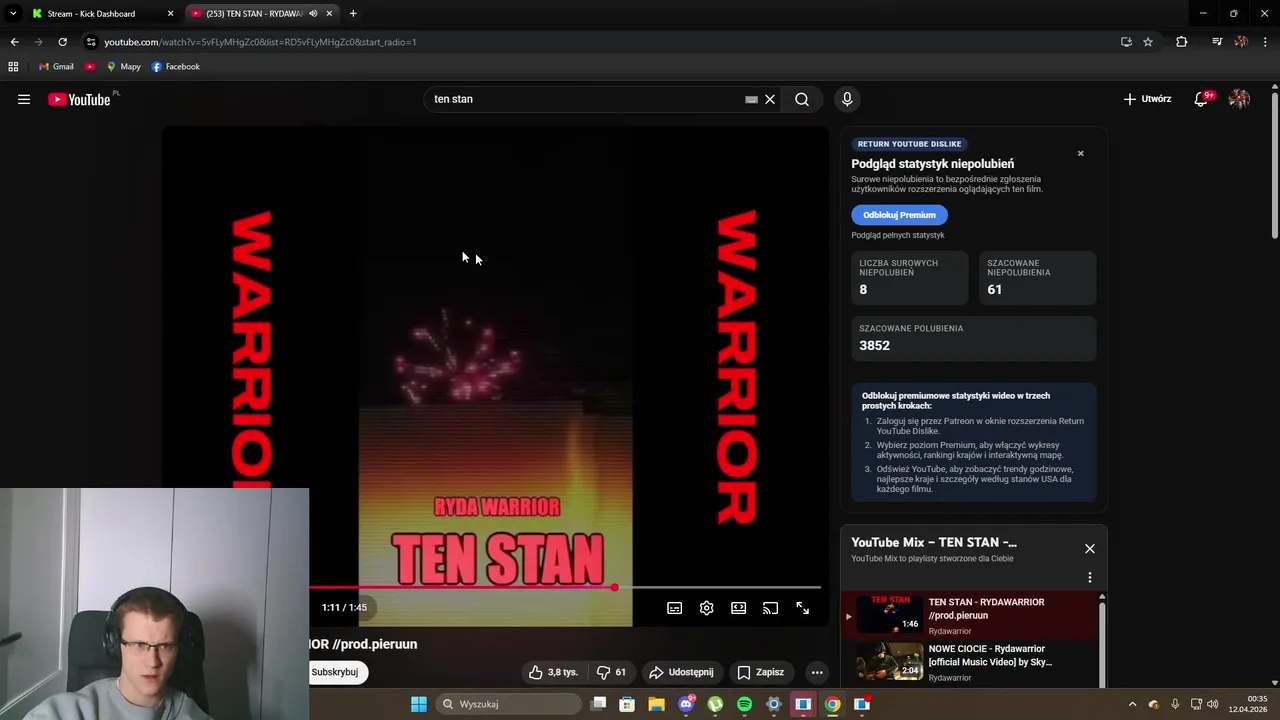This screenshot has width=1280, height=720.
Task: Open the YouTube Mix three-dot options menu
Action: (x=1090, y=577)
